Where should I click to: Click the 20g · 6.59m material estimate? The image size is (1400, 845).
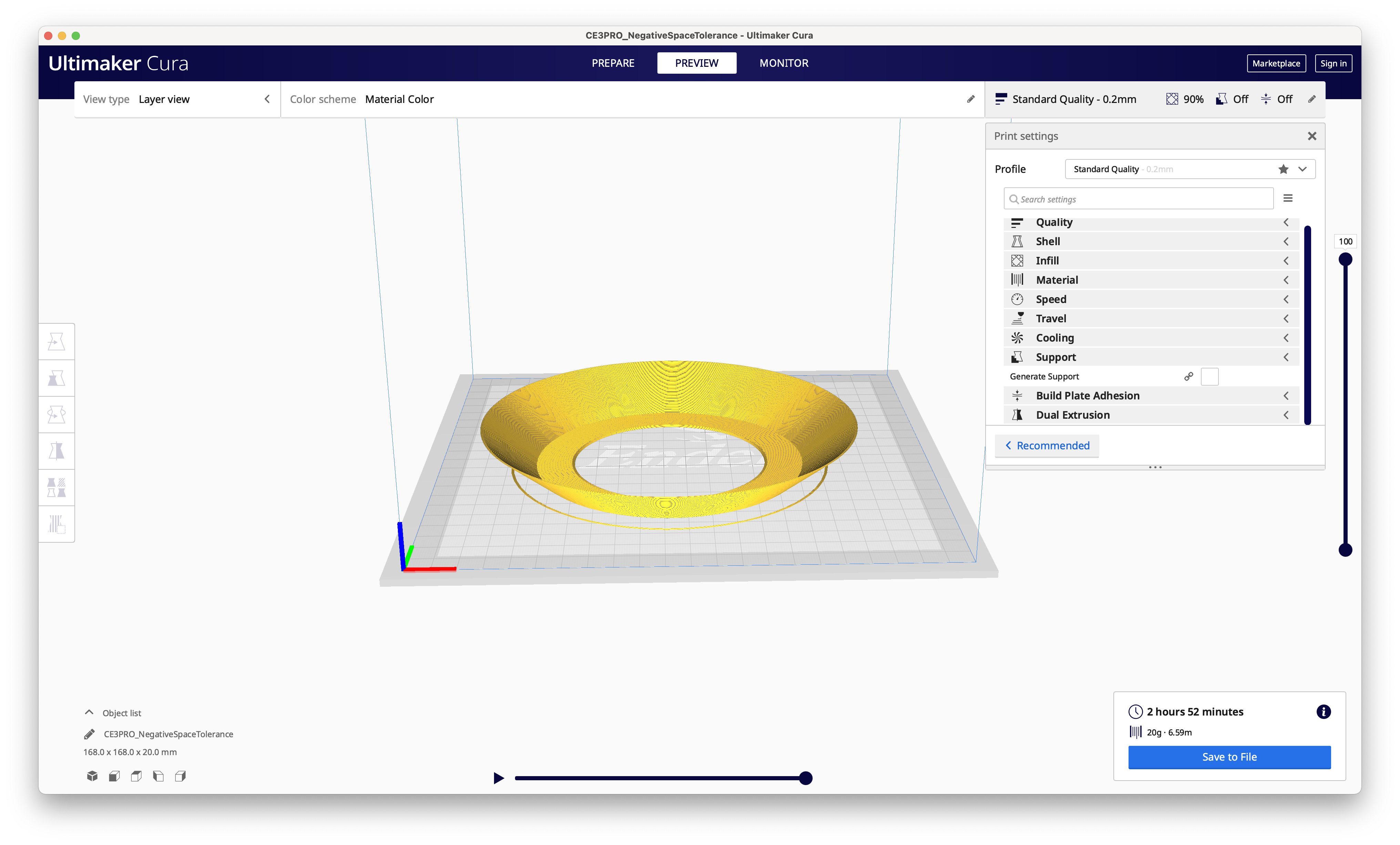1169,732
